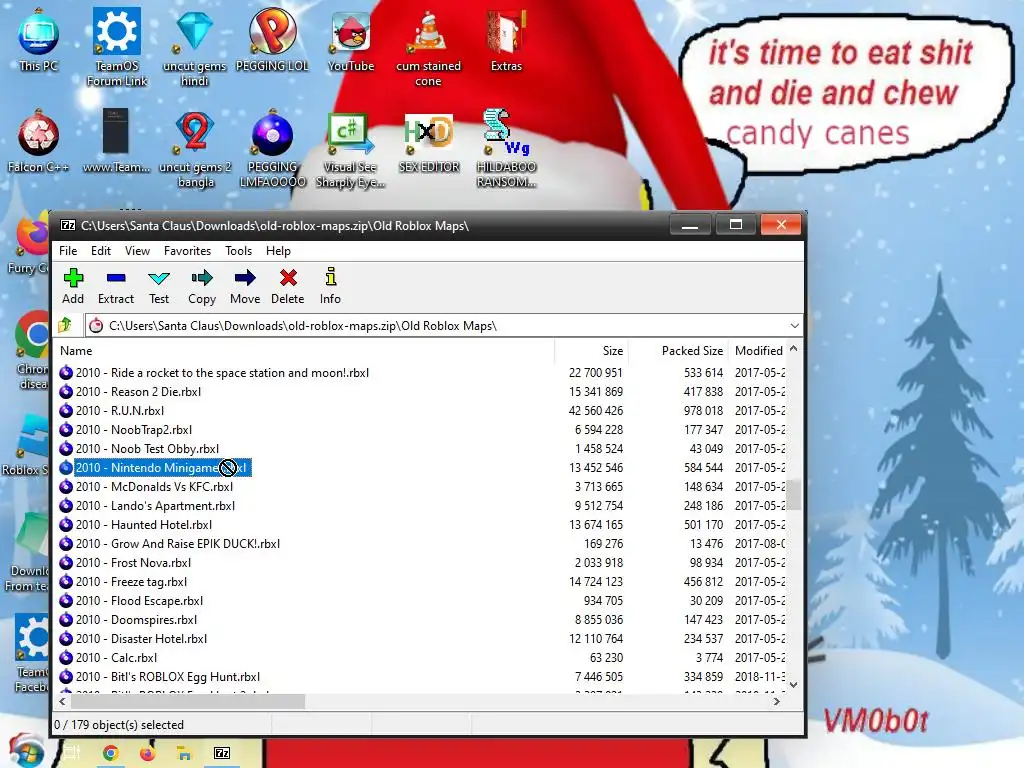Open the Edit menu

[101, 251]
